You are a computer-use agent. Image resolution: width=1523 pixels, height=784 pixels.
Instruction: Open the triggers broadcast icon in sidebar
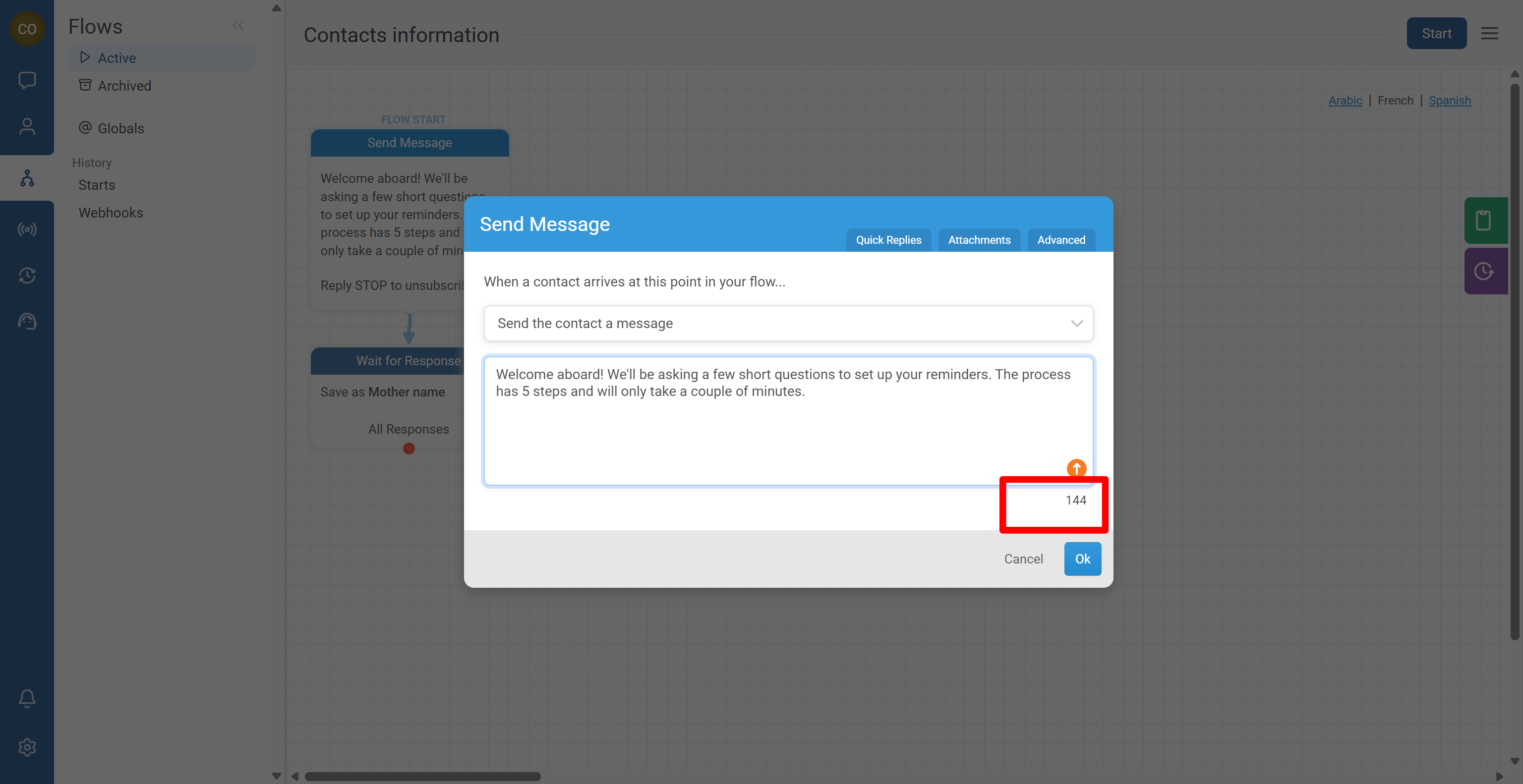click(x=27, y=229)
